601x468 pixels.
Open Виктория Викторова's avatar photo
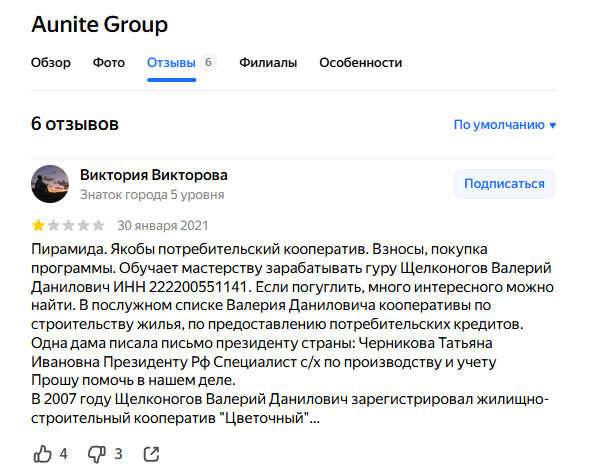pyautogui.click(x=50, y=184)
